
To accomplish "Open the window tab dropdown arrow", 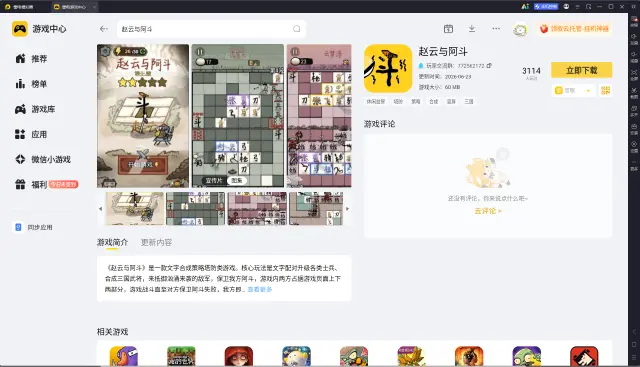I will [x=95, y=7].
